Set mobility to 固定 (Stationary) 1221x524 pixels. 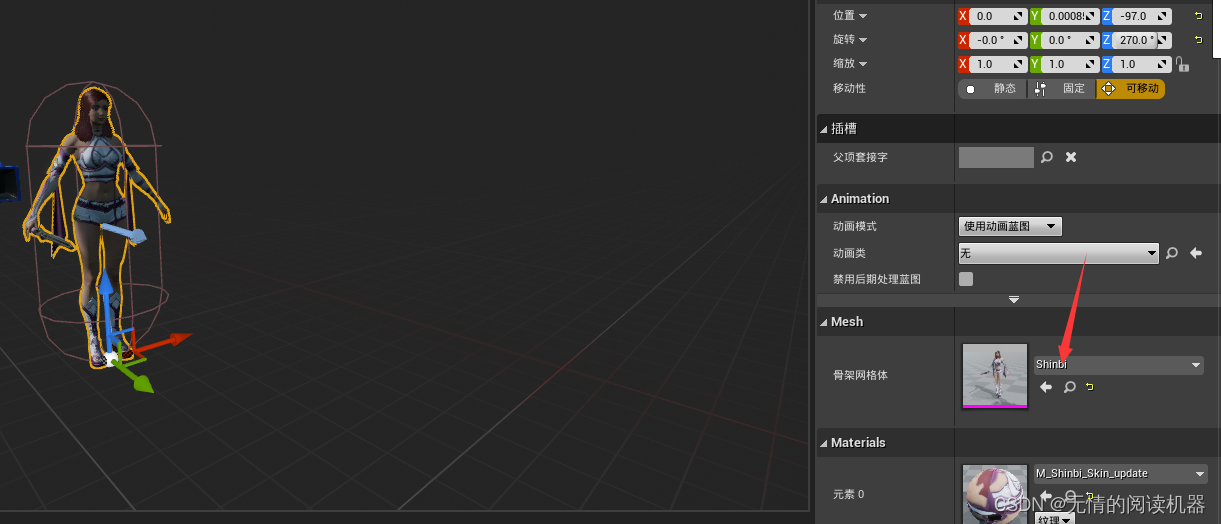pos(1061,89)
